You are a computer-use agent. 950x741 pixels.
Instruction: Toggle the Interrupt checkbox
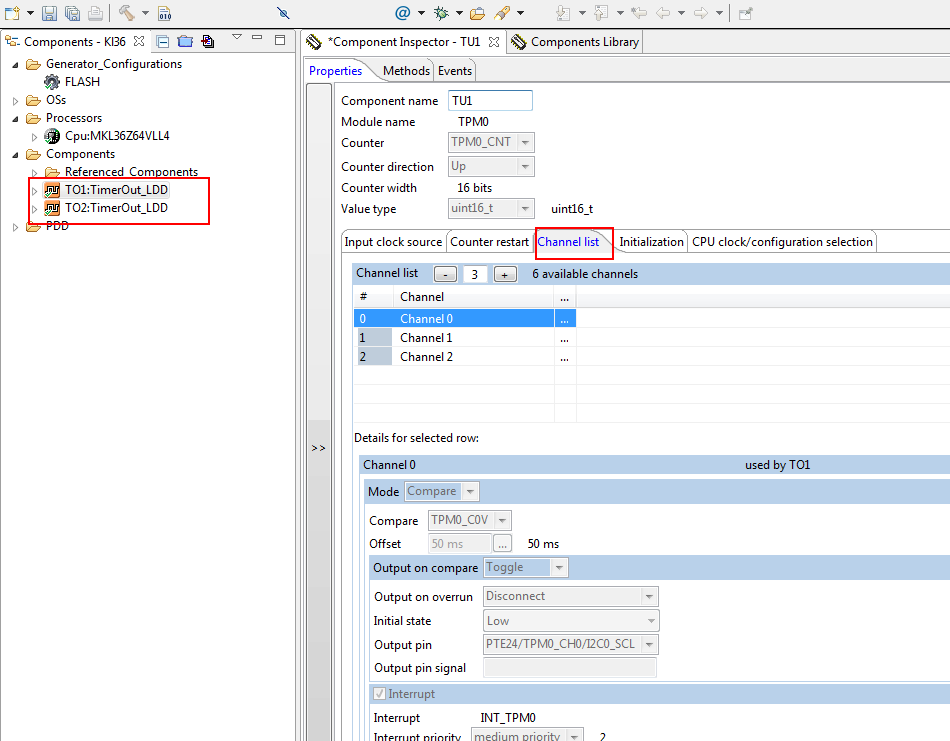click(379, 693)
